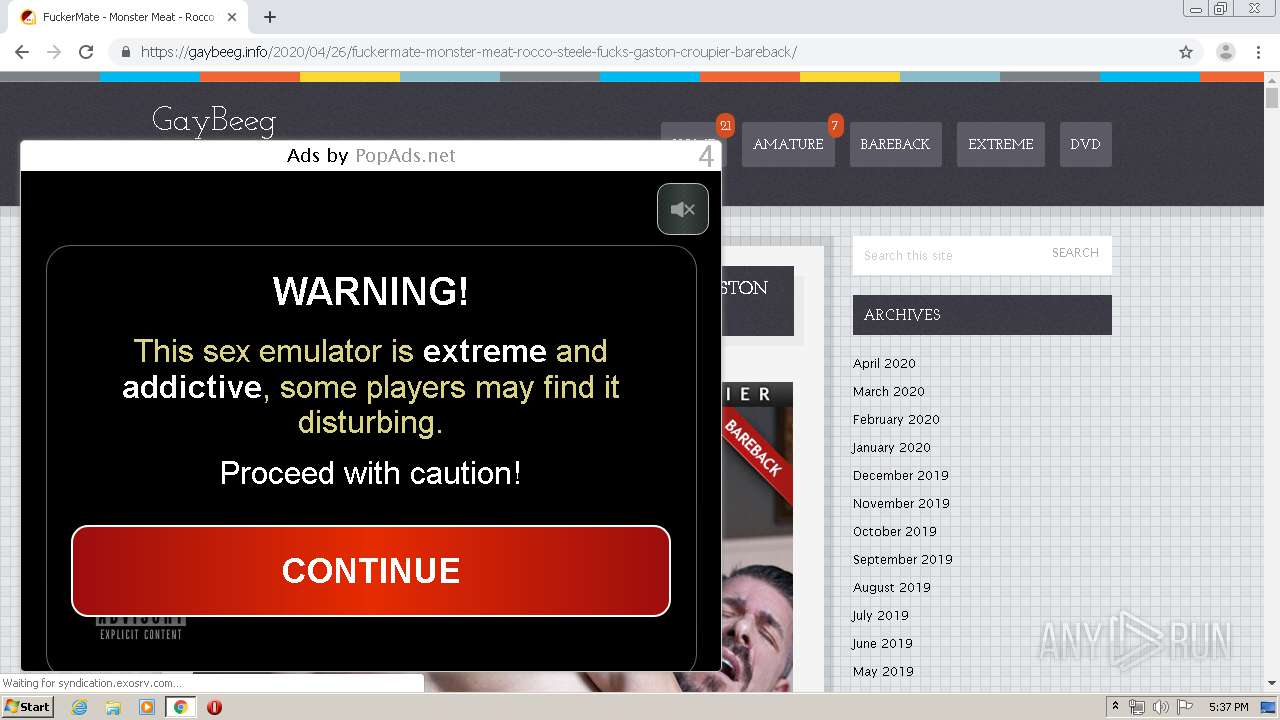Image resolution: width=1280 pixels, height=720 pixels.
Task: Close the current browser tab
Action: (232, 17)
